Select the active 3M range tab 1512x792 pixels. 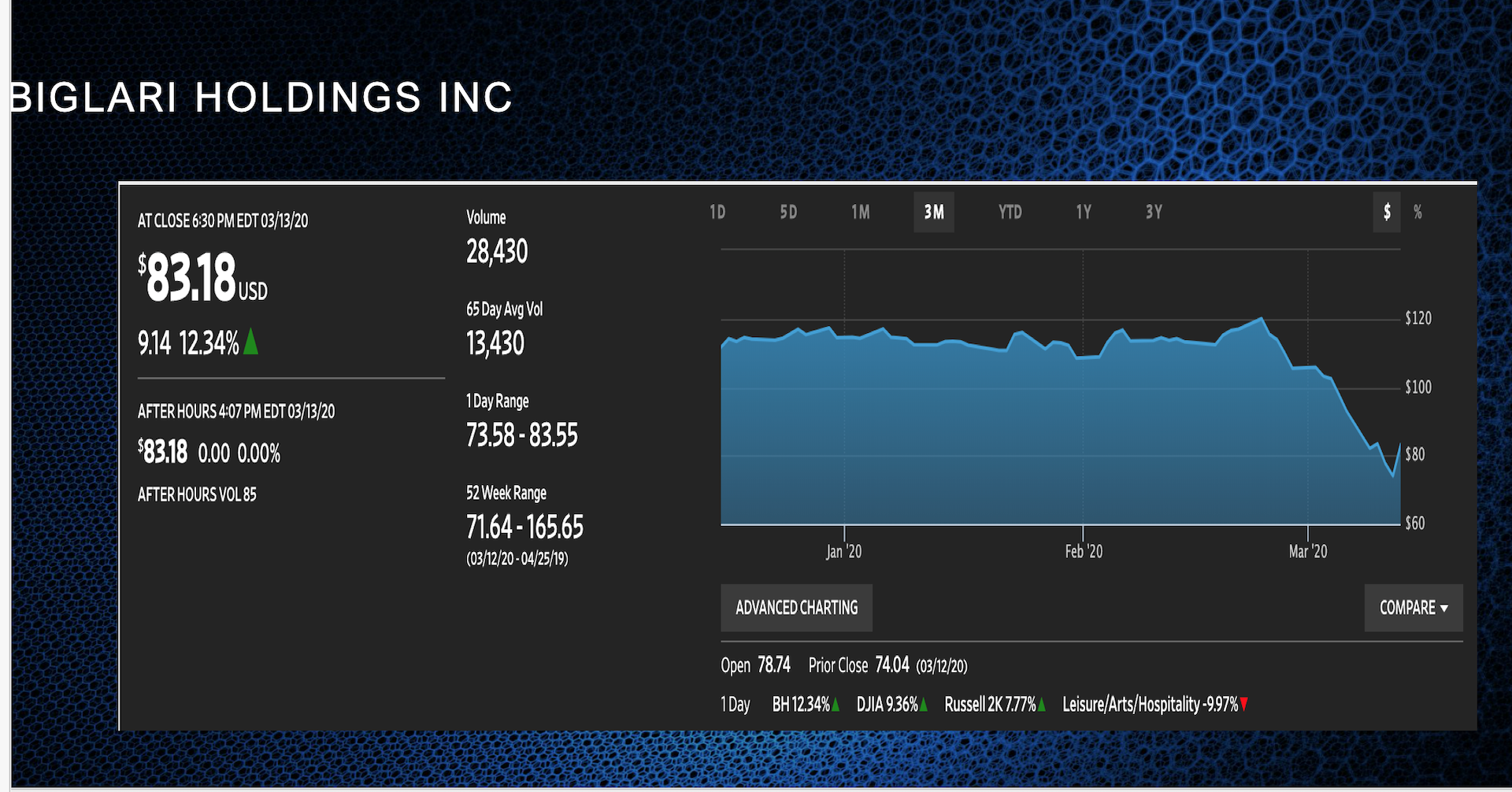coord(934,212)
